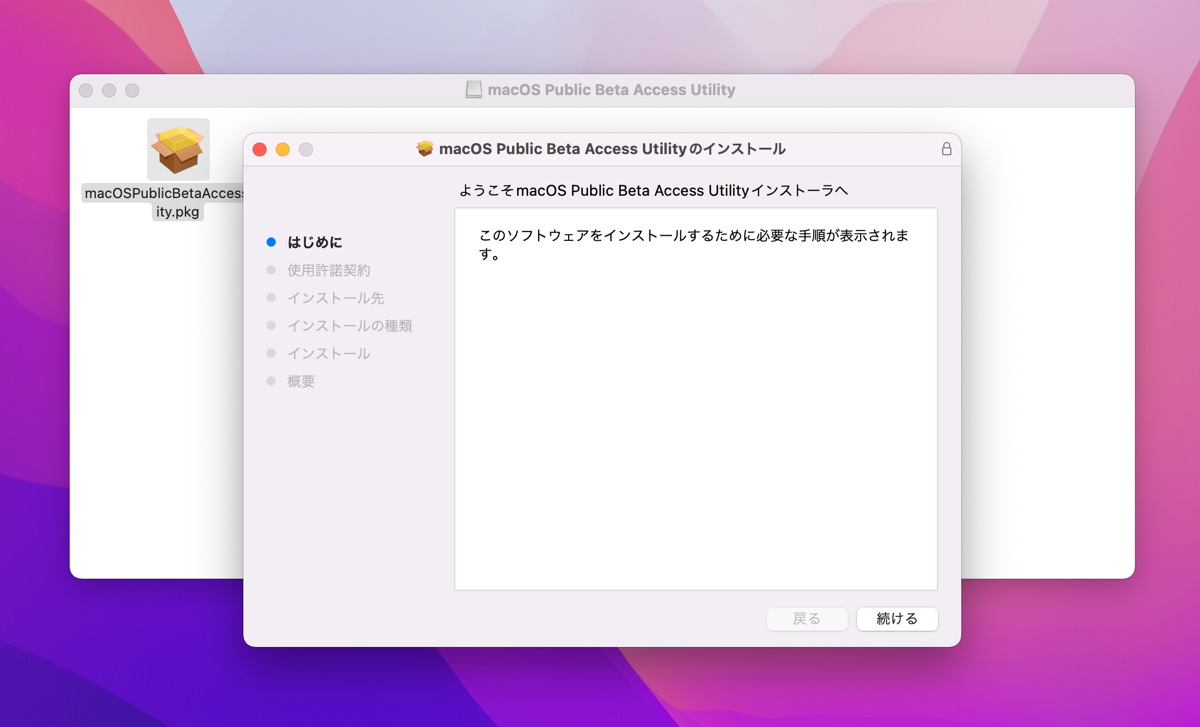Select the インストール step just above 概要
The image size is (1200, 727).
pyautogui.click(x=329, y=354)
